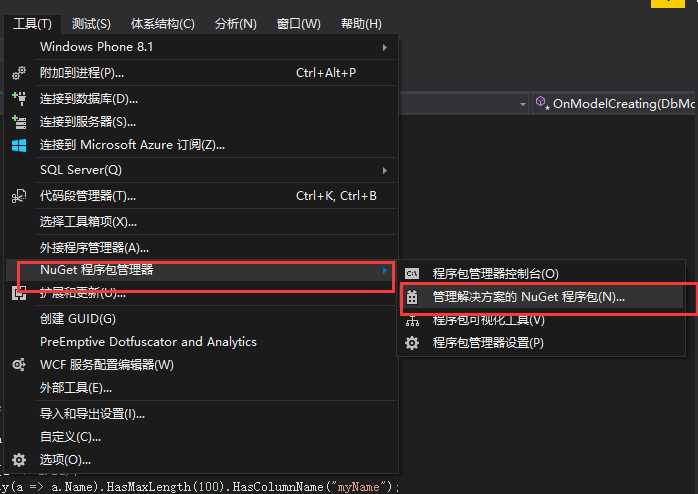Choose 选项(O)... menu entry
Image resolution: width=698 pixels, height=494 pixels.
click(x=201, y=460)
